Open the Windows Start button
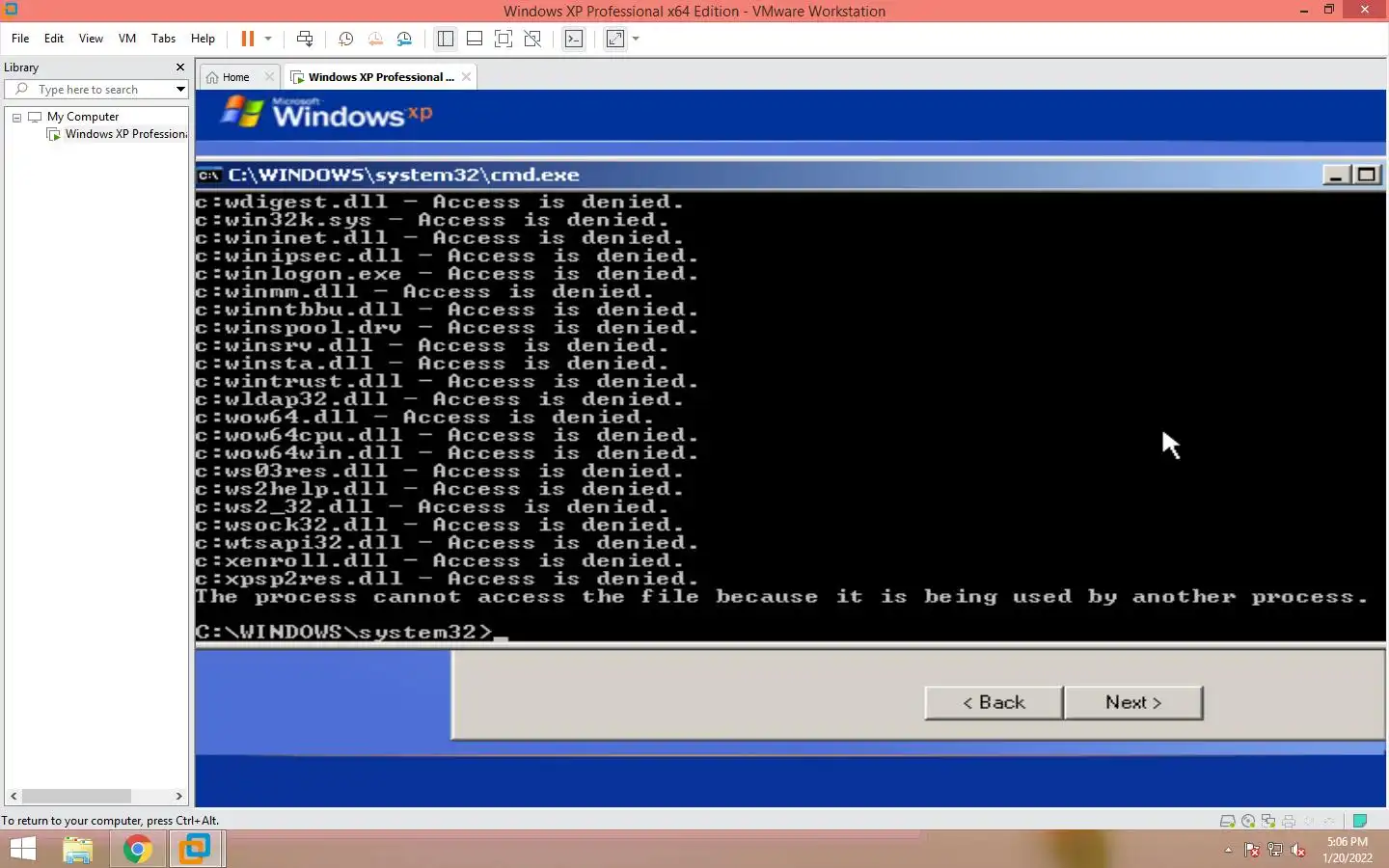Screen dimensions: 1389x868 pyautogui.click(x=23, y=850)
